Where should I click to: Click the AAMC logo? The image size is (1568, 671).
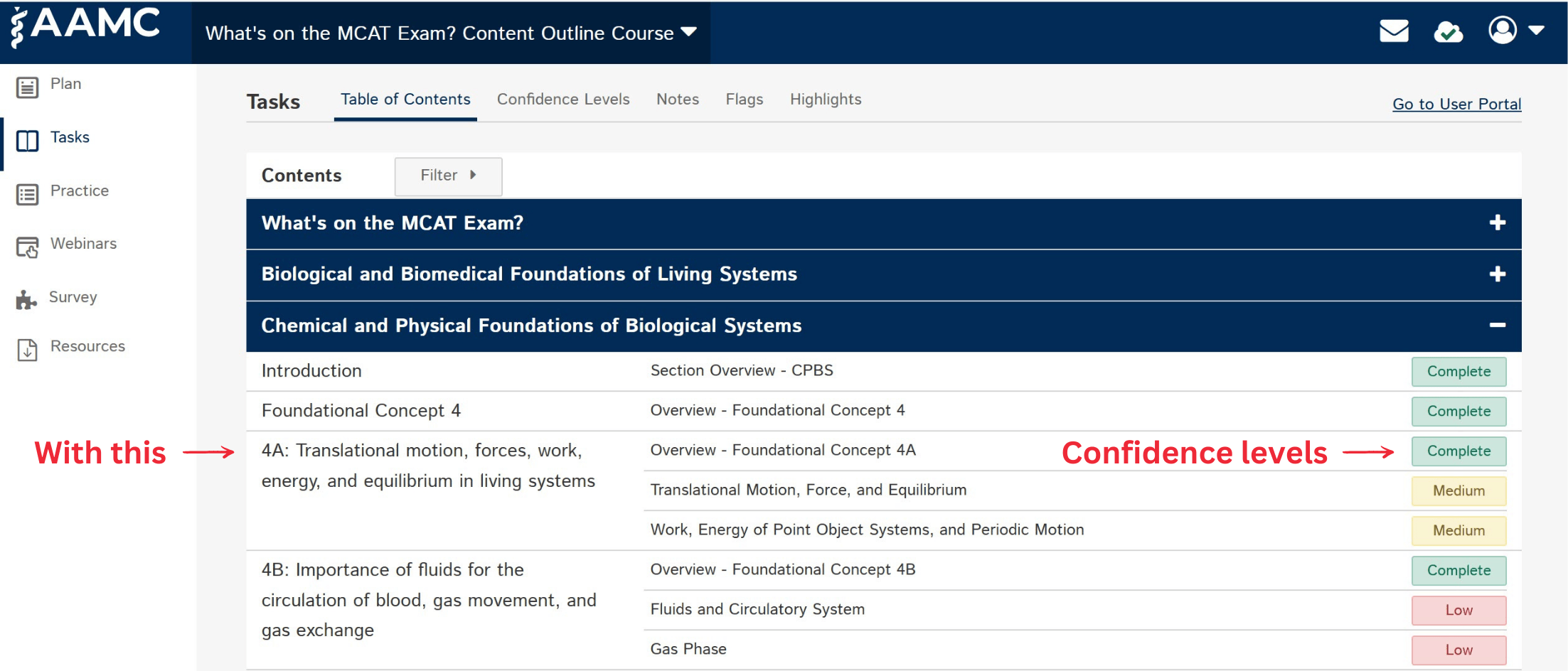tap(85, 27)
